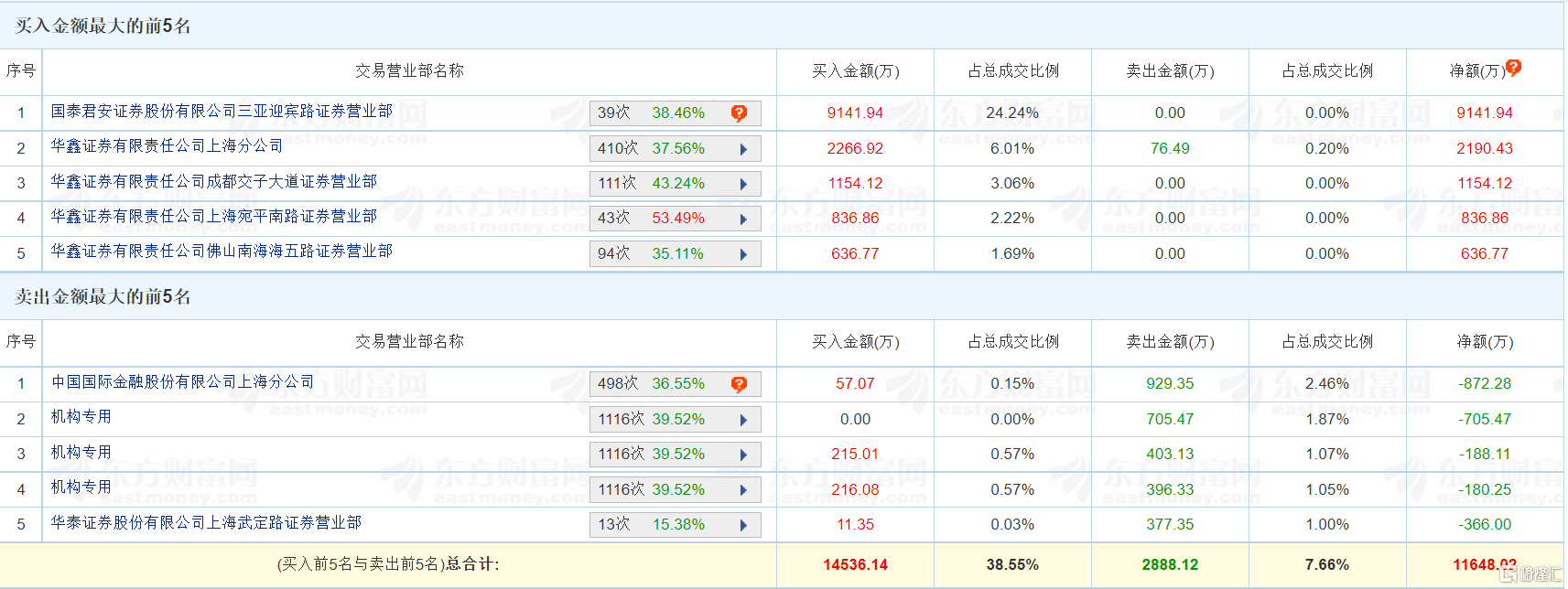Click net amount 2190.43

[1485, 148]
